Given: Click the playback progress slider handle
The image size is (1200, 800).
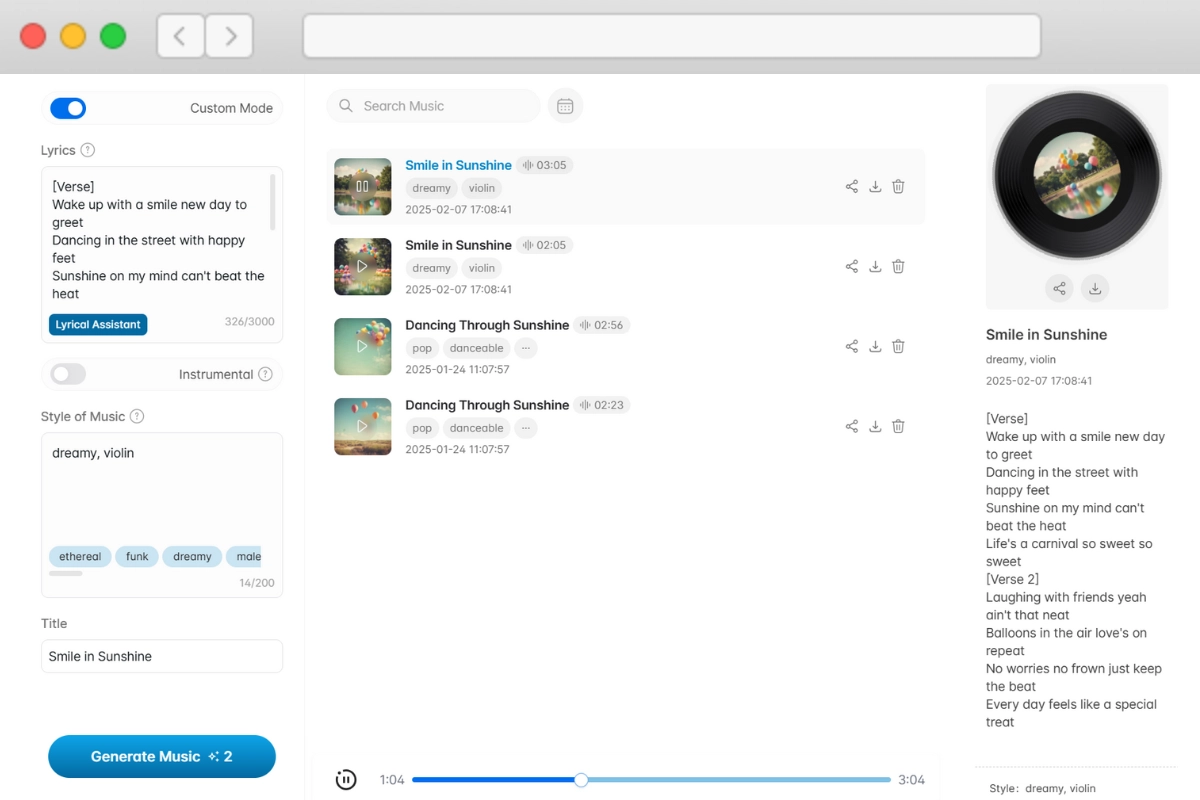Looking at the screenshot, I should (x=581, y=779).
